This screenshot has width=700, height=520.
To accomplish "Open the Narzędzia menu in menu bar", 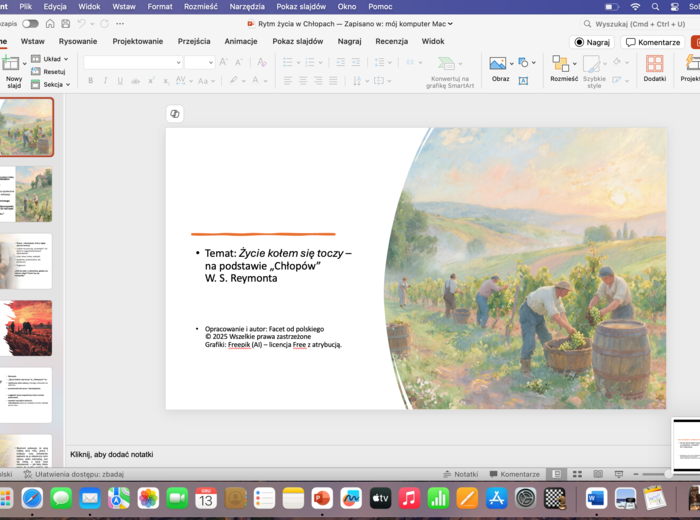I will pyautogui.click(x=247, y=6).
